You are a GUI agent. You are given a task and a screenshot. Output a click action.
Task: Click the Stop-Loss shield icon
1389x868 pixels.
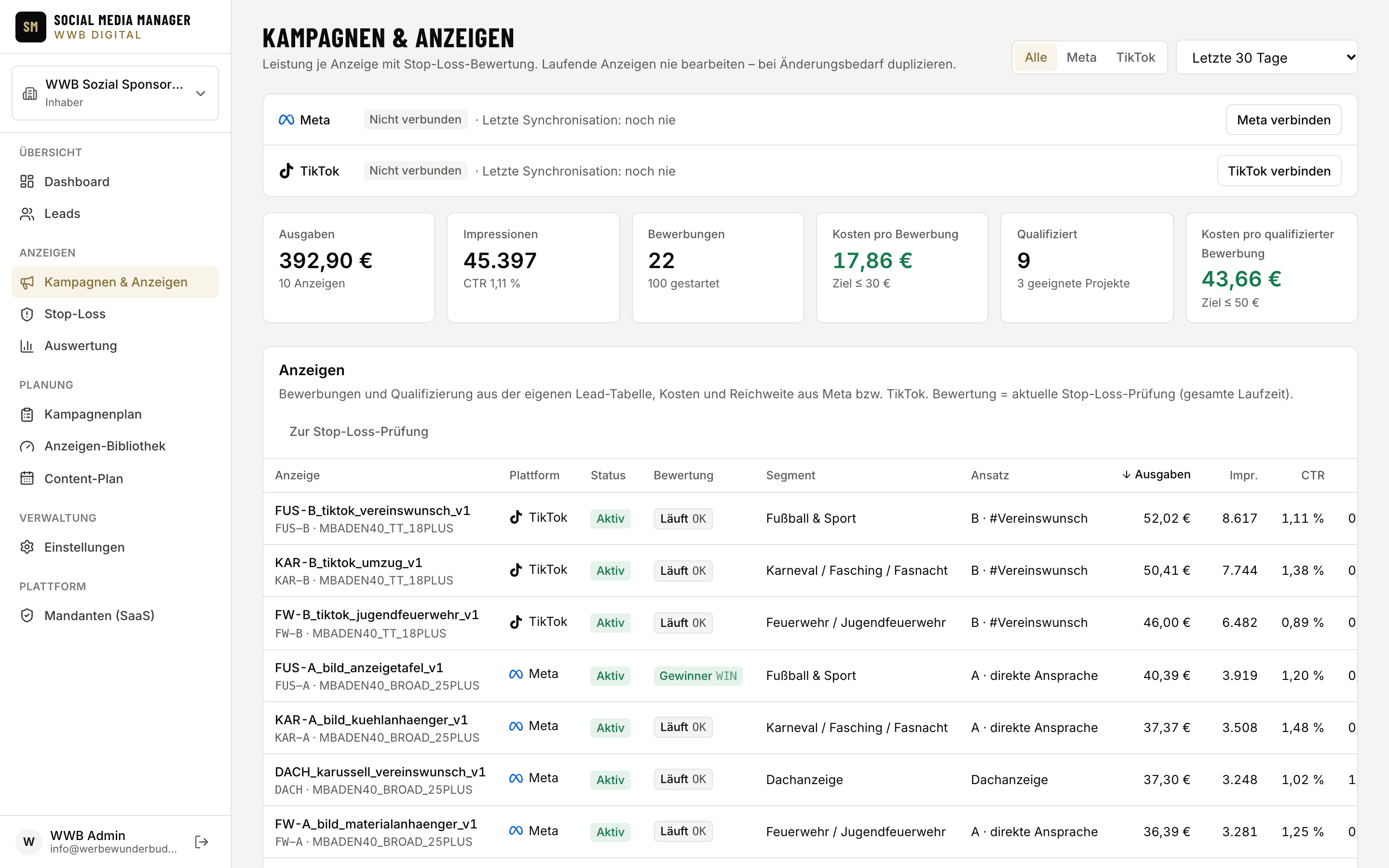click(x=27, y=314)
